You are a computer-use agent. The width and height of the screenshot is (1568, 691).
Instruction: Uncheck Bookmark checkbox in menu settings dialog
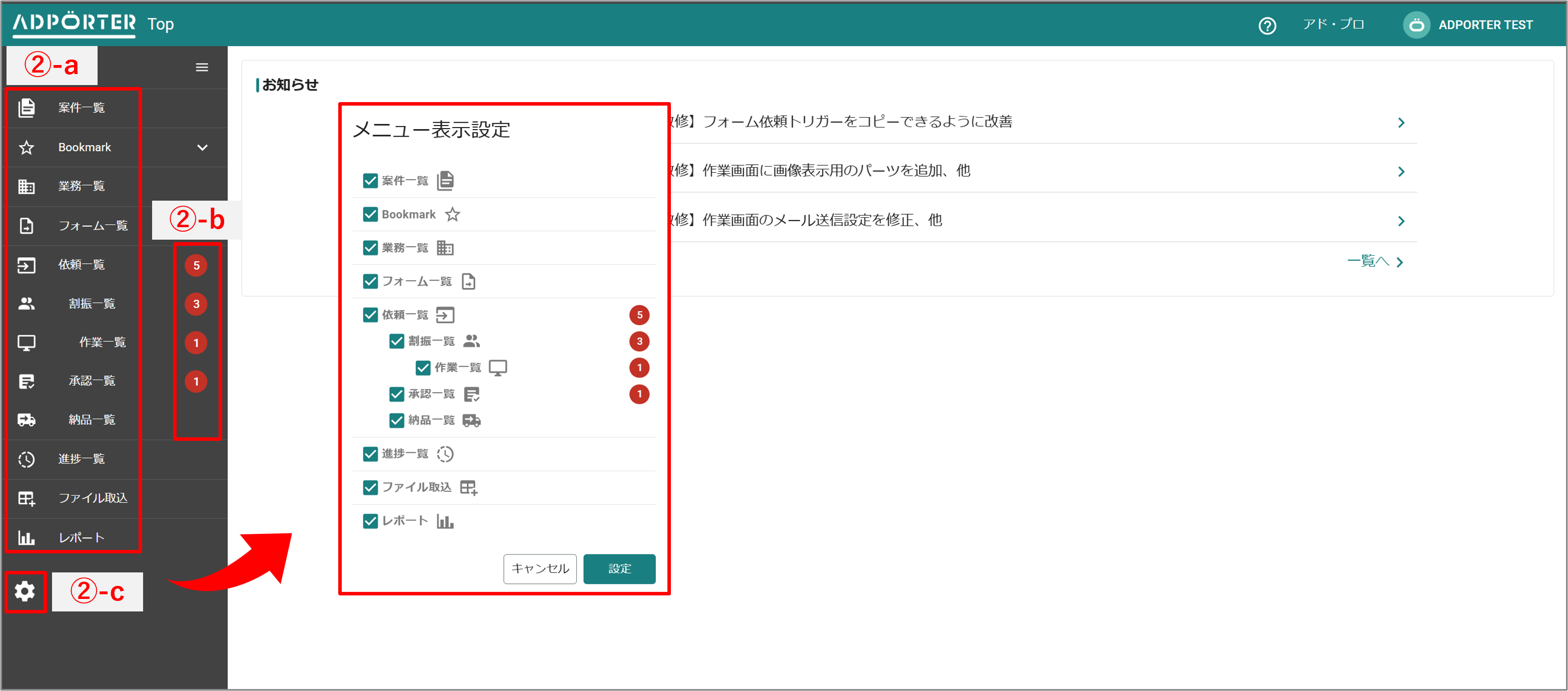point(370,214)
